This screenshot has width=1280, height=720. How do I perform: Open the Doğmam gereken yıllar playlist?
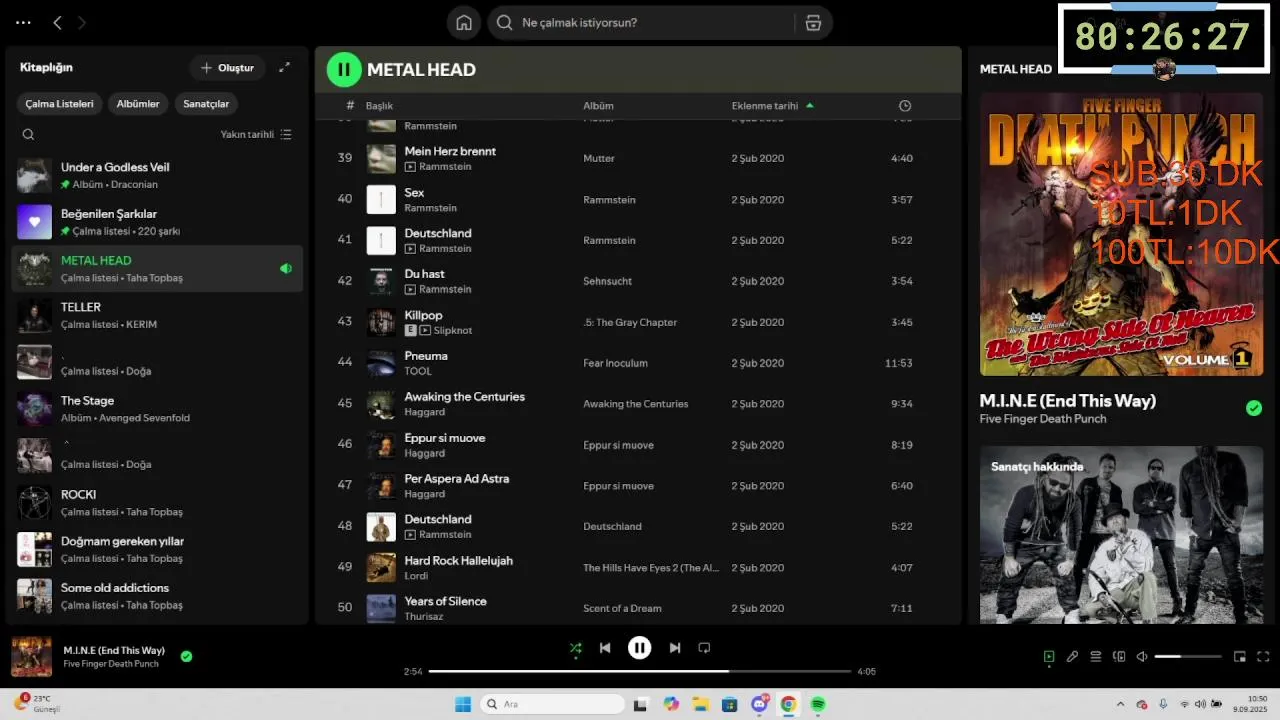pos(157,549)
